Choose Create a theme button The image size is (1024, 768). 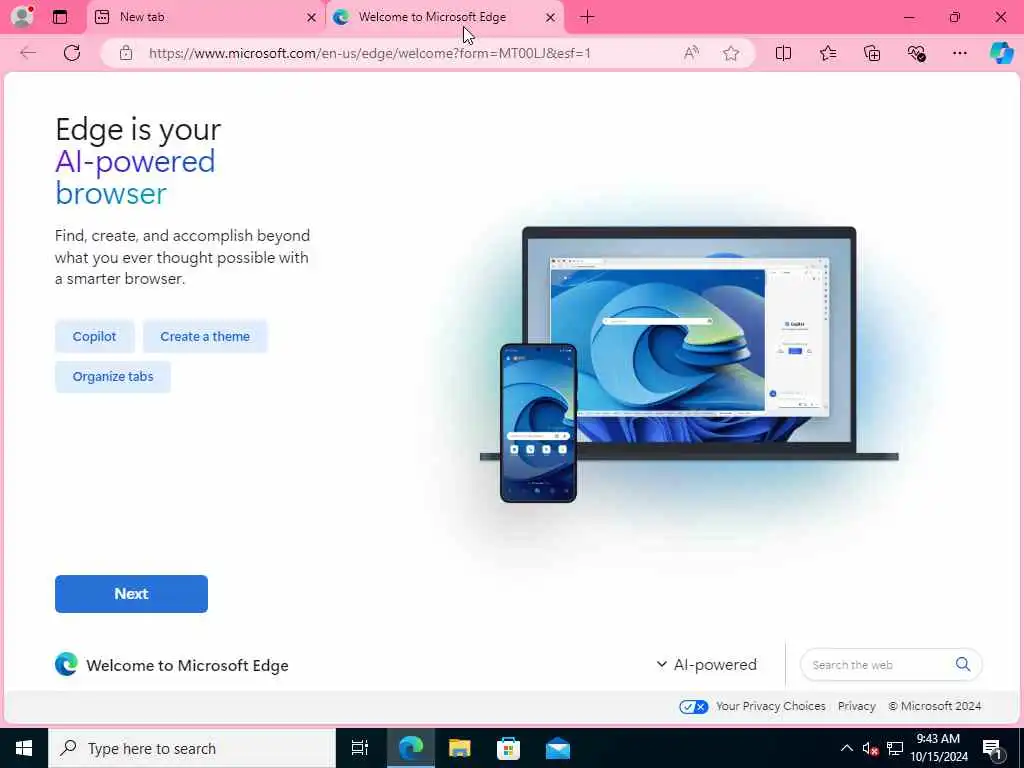point(205,336)
